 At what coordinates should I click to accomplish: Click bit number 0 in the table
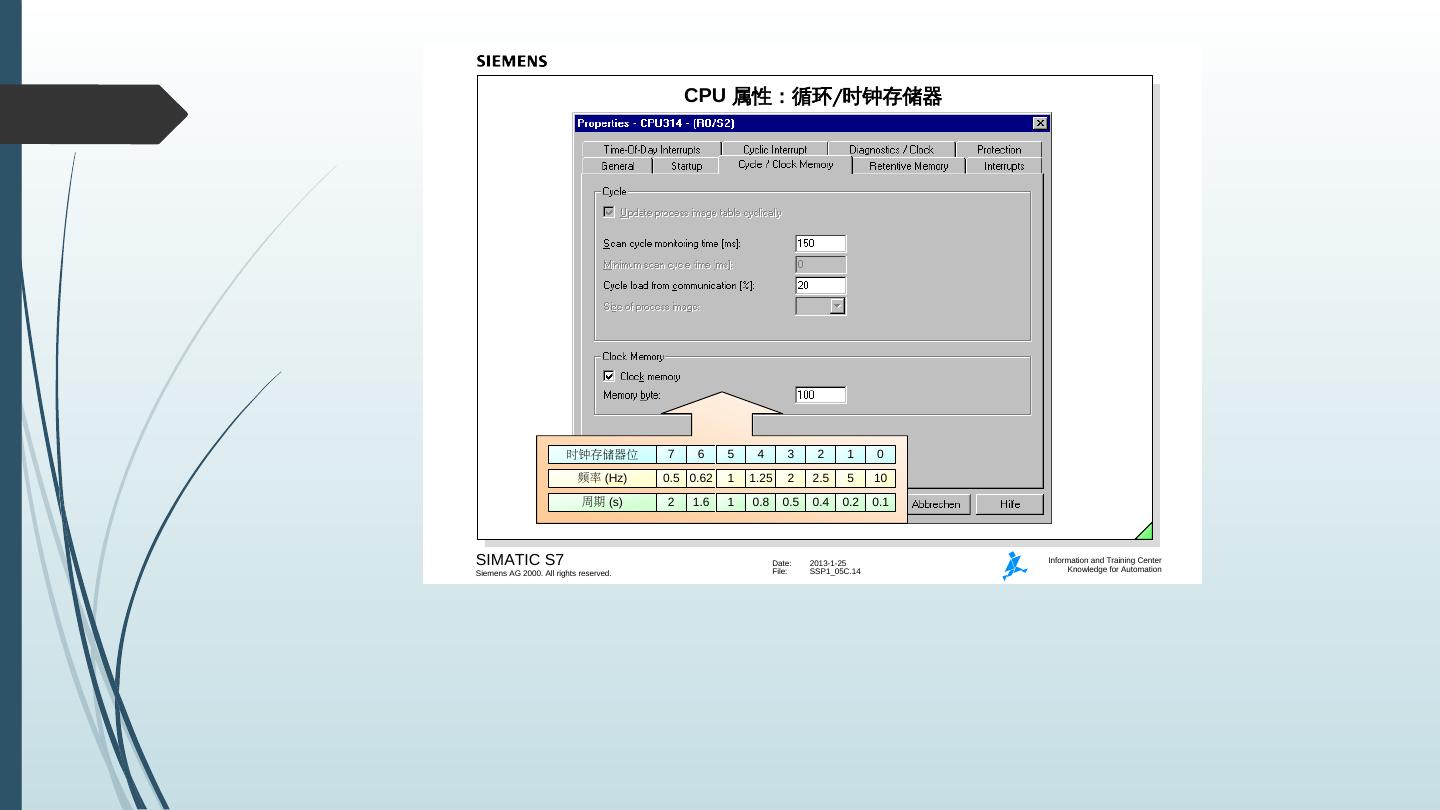pyautogui.click(x=880, y=454)
